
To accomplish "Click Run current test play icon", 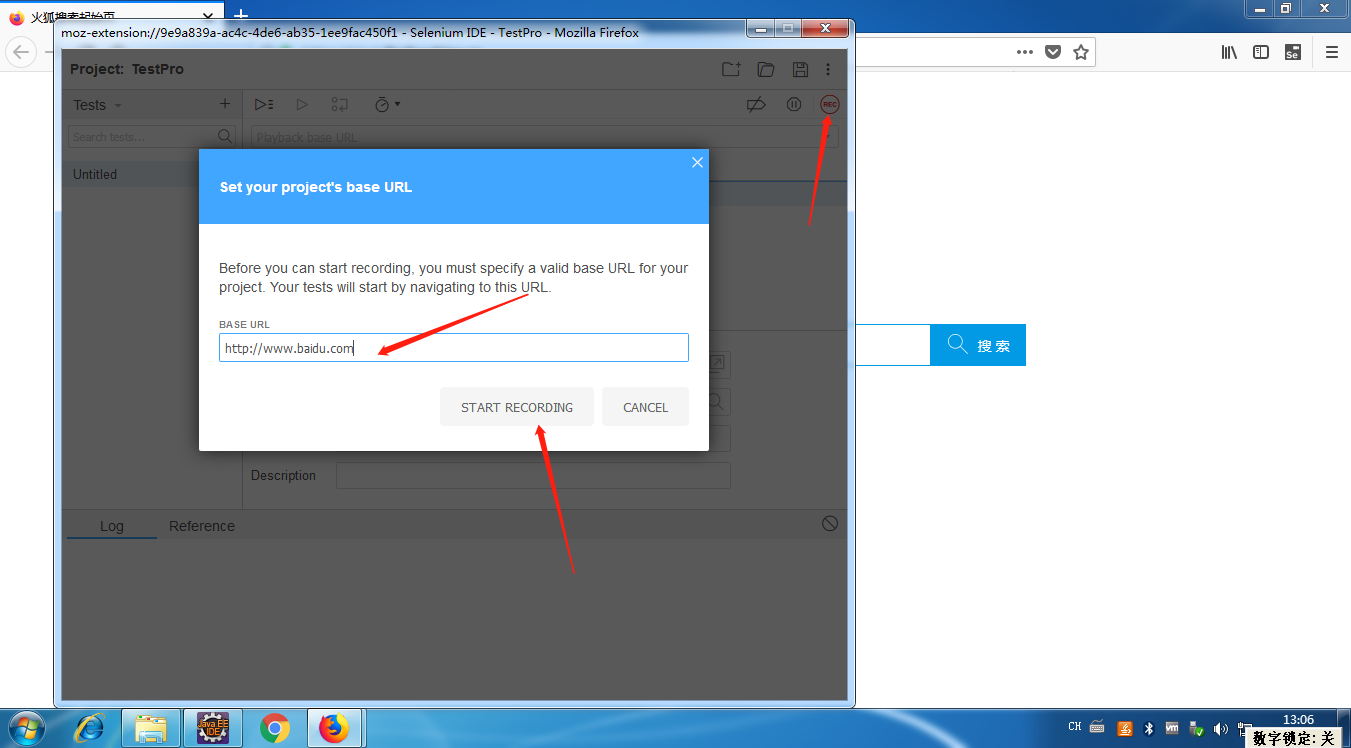I will tap(302, 104).
